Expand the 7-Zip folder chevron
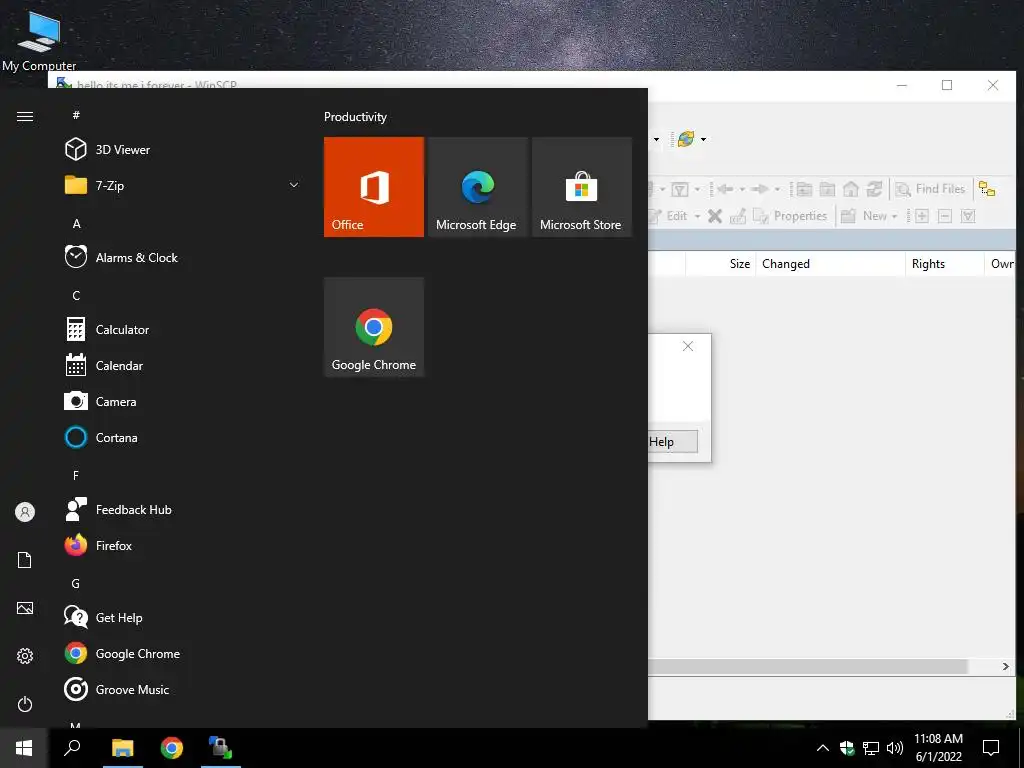Viewport: 1024px width, 768px height. tap(294, 185)
